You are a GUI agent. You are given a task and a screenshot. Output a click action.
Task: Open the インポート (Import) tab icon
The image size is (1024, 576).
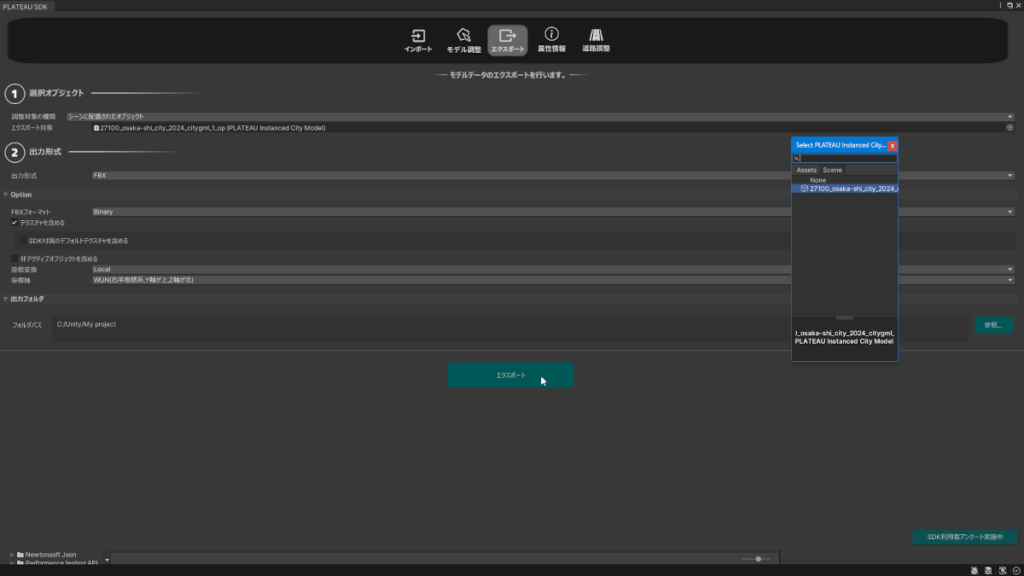tap(418, 38)
